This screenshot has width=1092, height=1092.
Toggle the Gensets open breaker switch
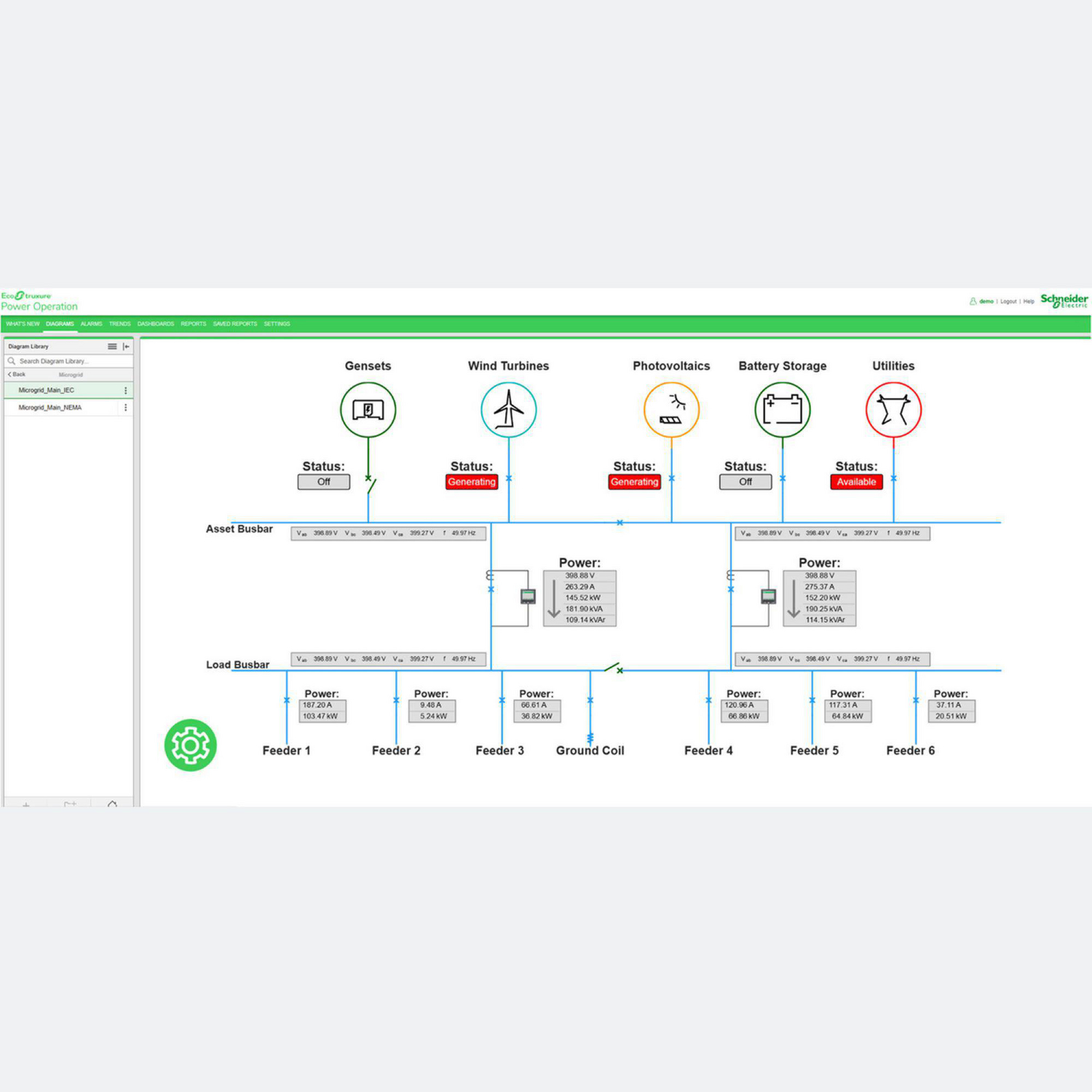coord(371,484)
